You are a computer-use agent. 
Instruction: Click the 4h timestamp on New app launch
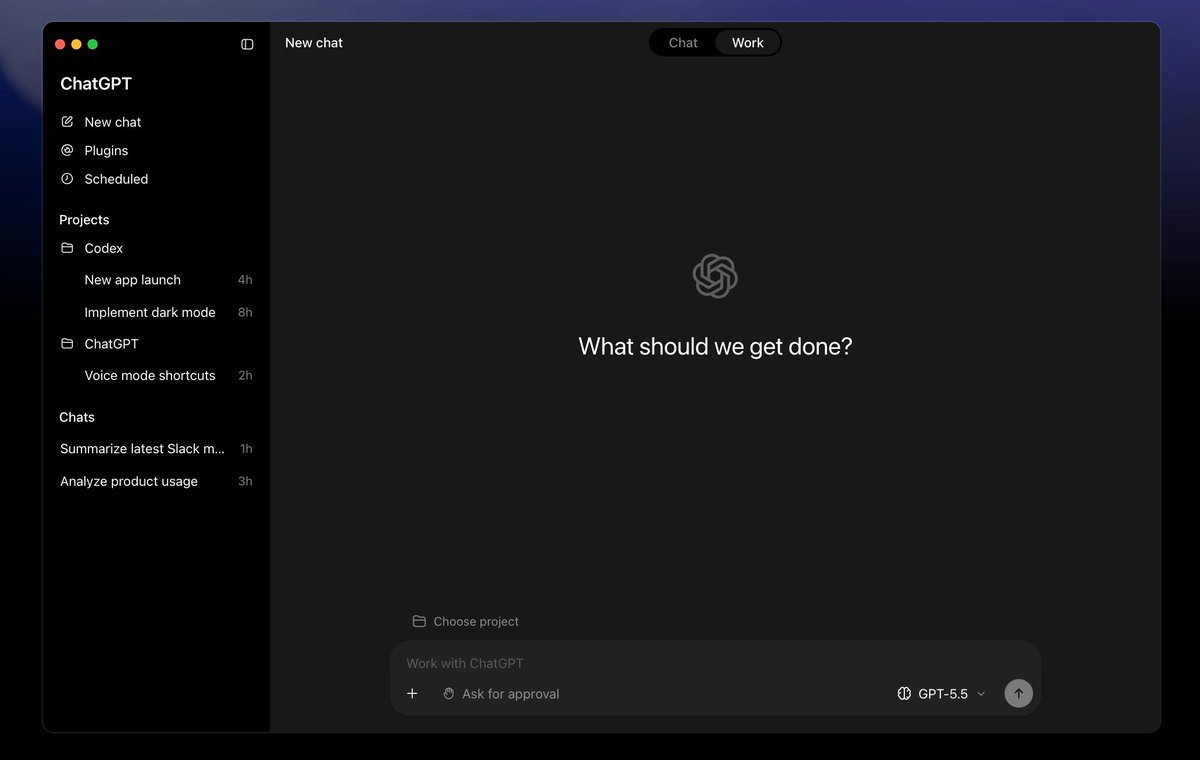pyautogui.click(x=245, y=280)
